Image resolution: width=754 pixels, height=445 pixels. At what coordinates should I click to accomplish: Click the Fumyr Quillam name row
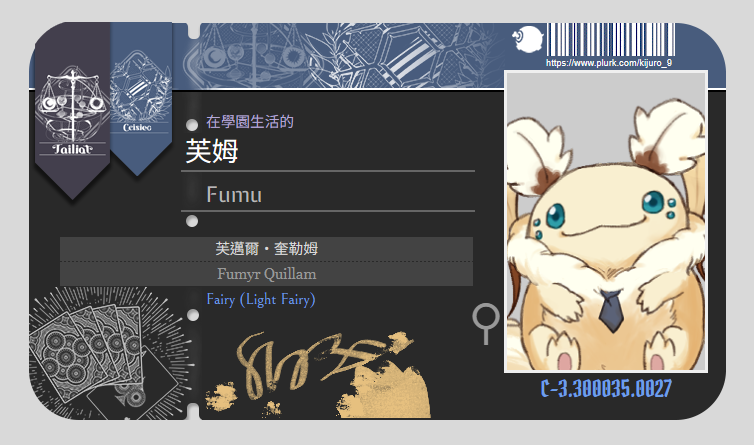click(266, 274)
